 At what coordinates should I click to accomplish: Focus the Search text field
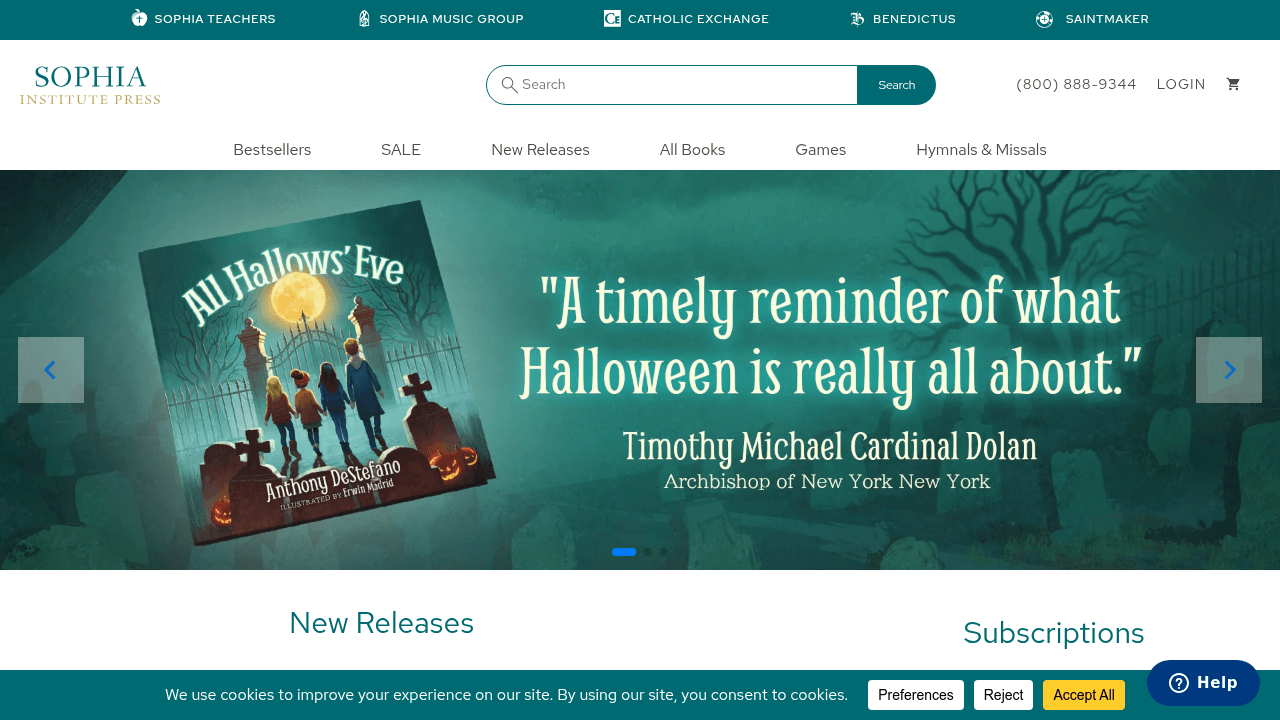pos(685,85)
